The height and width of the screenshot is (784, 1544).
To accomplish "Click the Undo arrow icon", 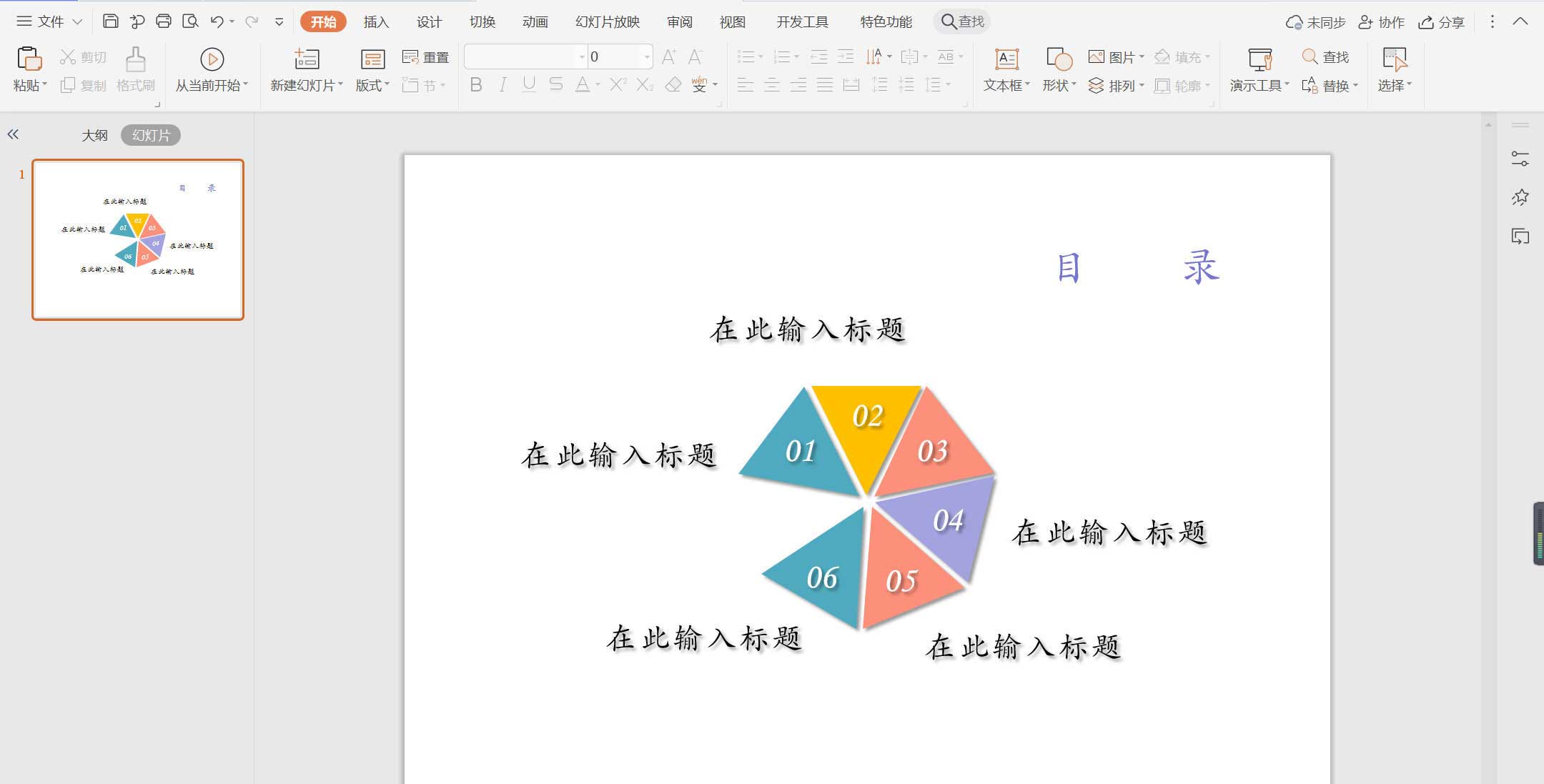I will tap(217, 21).
